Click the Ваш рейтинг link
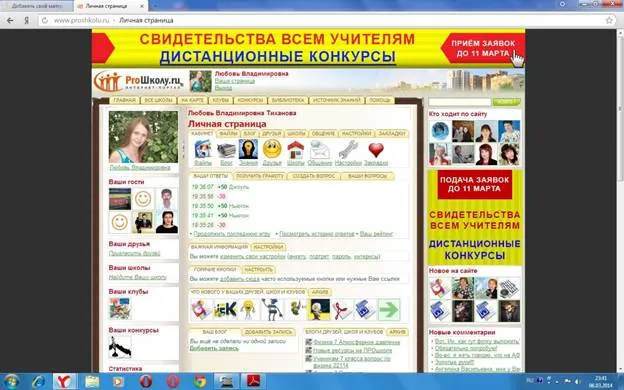The height and width of the screenshot is (390, 624). [x=376, y=234]
